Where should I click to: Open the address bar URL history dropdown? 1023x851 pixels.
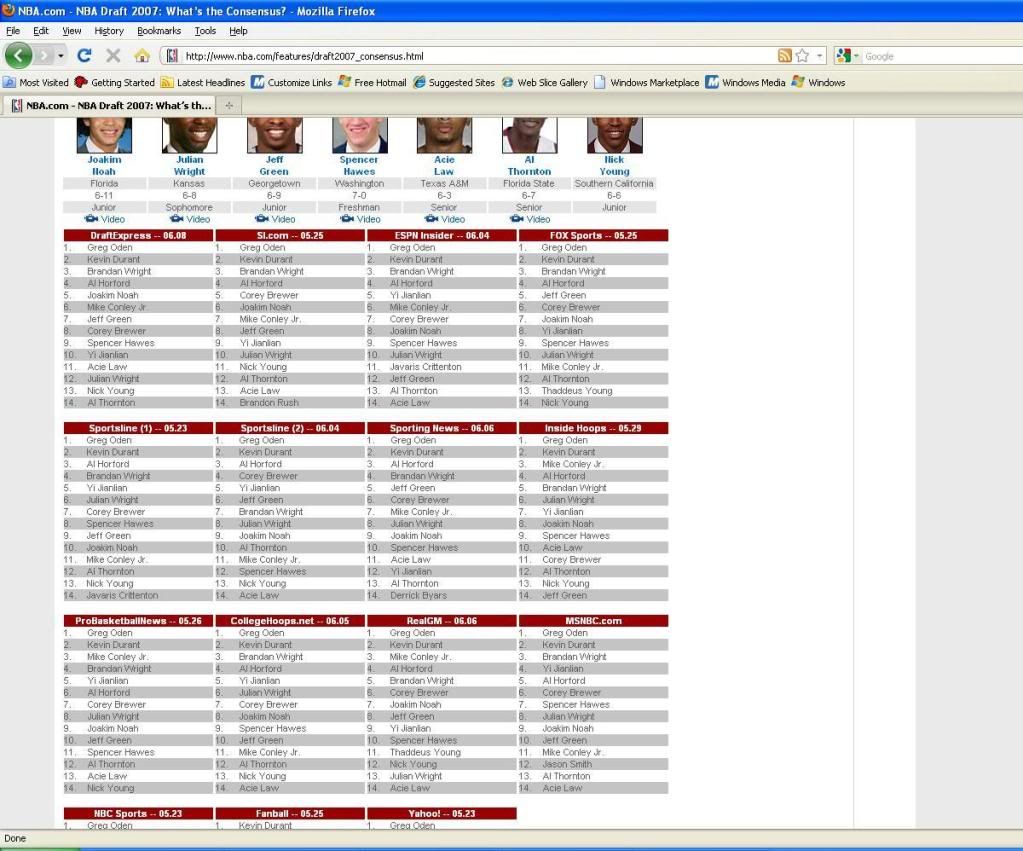(x=819, y=56)
